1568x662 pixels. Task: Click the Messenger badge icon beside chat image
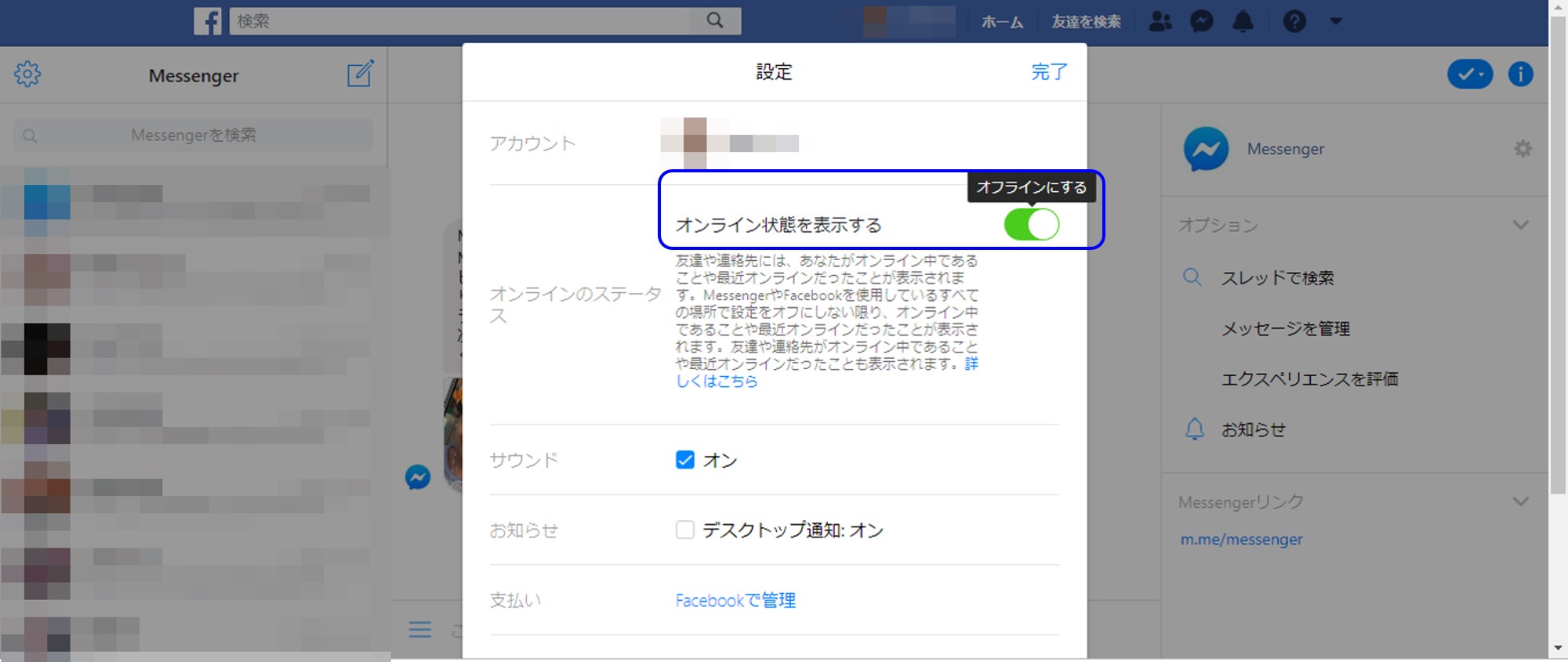click(x=418, y=476)
